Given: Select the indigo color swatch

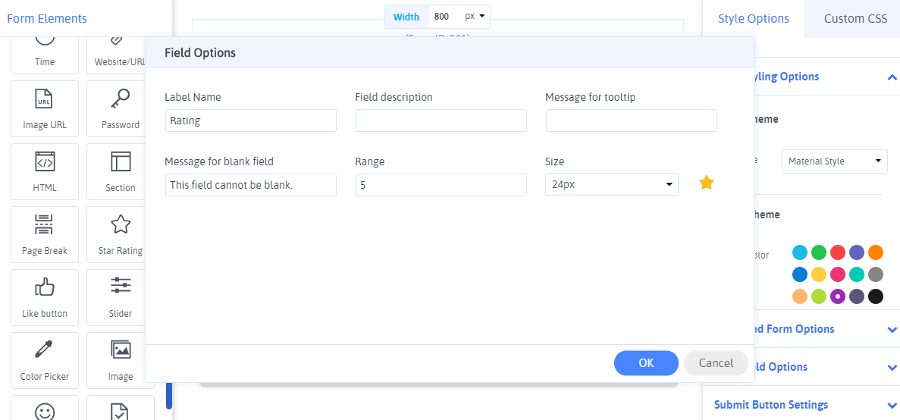Looking at the screenshot, I should pyautogui.click(x=856, y=252).
